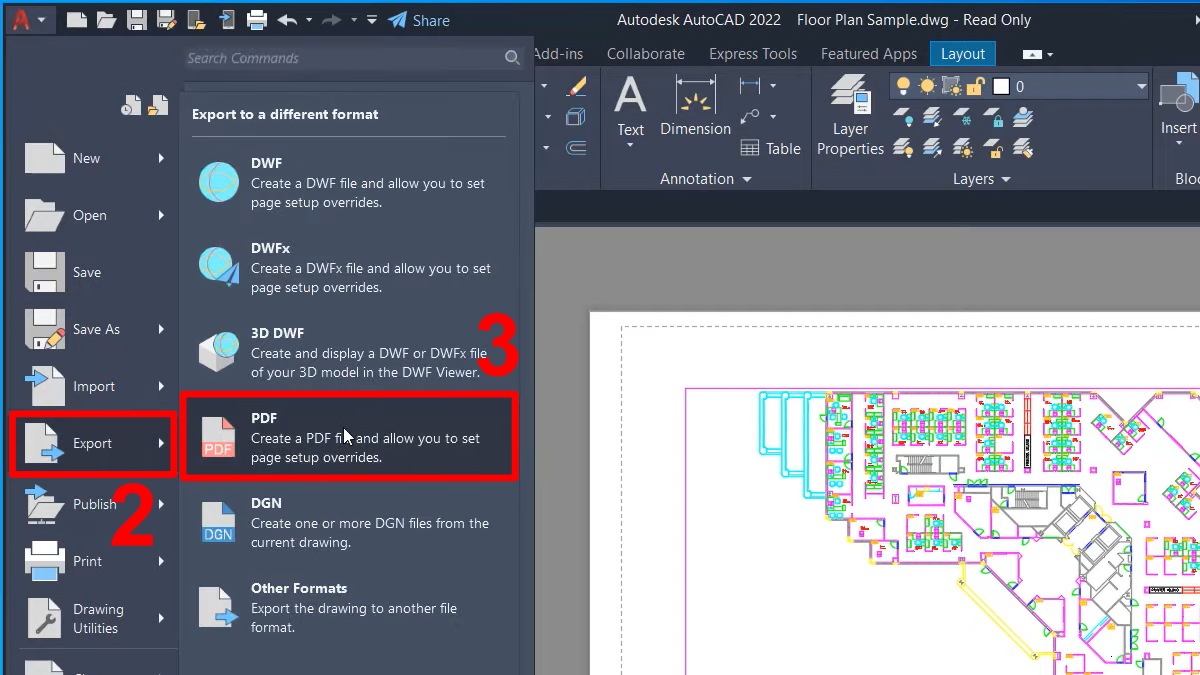Open the Redo history dropdown arrow
This screenshot has width=1200, height=675.
[354, 20]
